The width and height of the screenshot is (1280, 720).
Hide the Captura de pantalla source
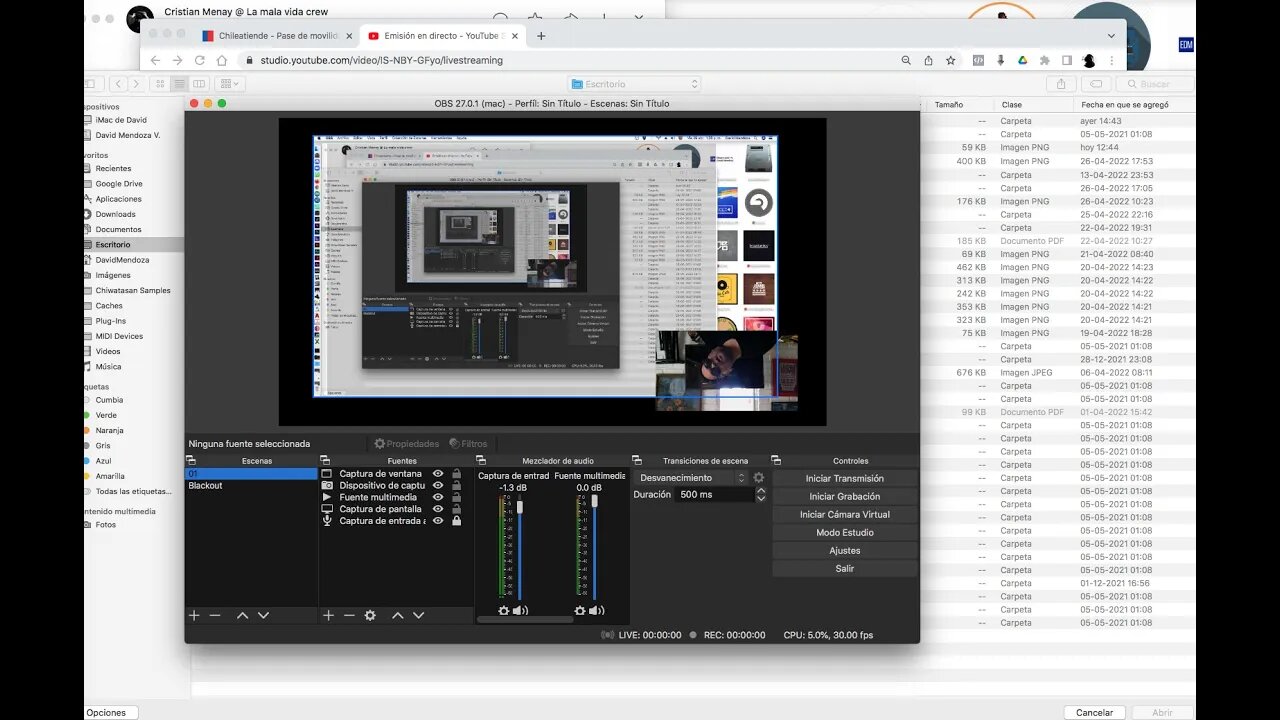pos(437,509)
